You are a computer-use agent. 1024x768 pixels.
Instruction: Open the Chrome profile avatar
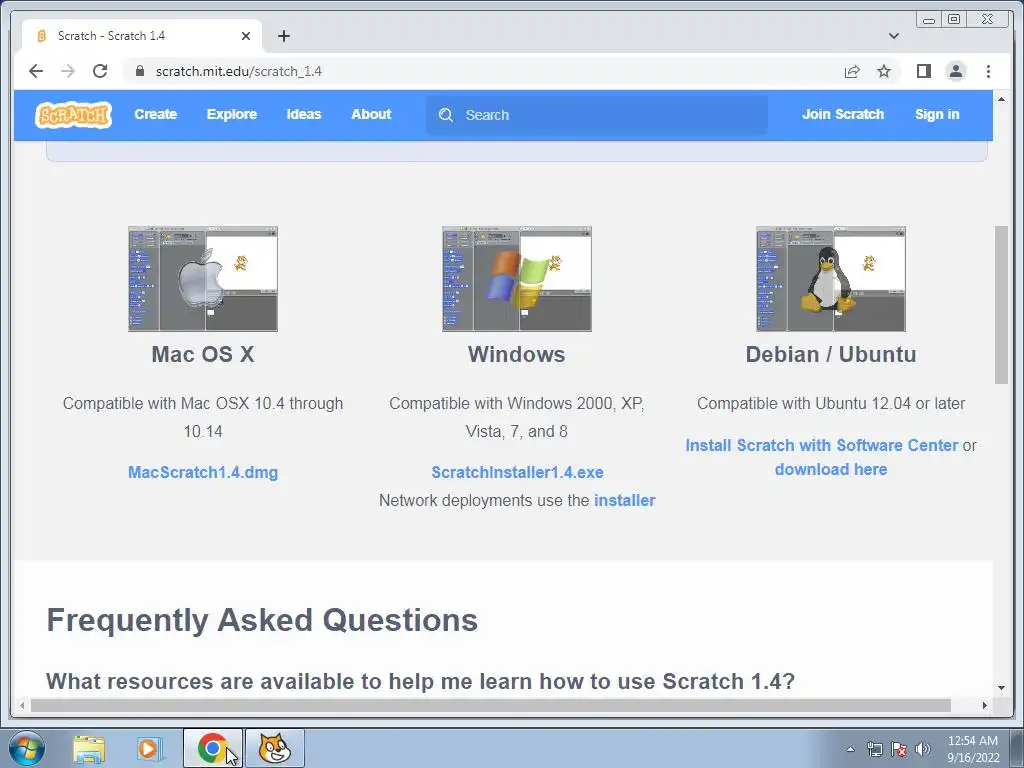point(955,71)
